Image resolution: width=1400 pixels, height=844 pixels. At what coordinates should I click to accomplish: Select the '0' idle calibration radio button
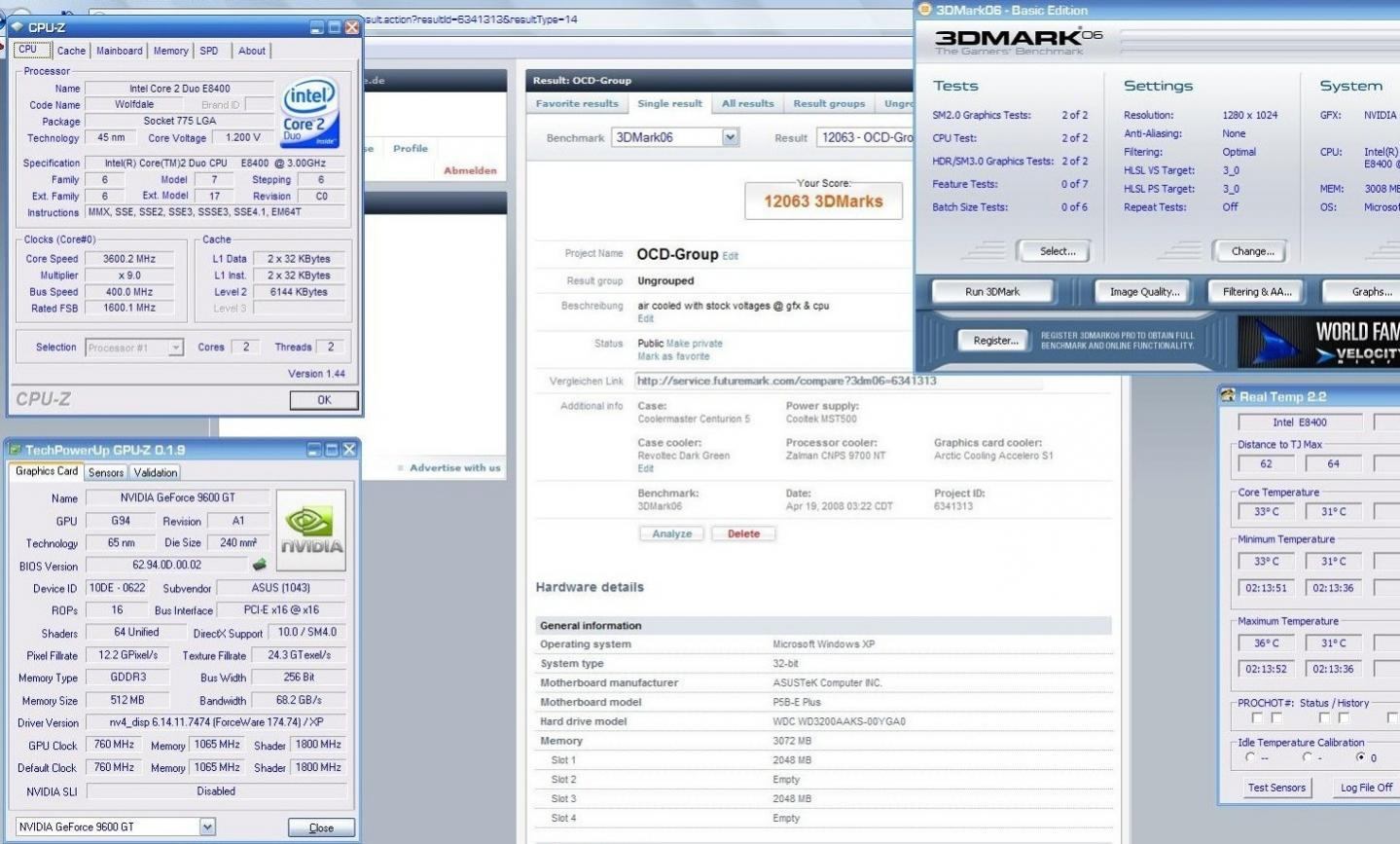(x=1360, y=756)
